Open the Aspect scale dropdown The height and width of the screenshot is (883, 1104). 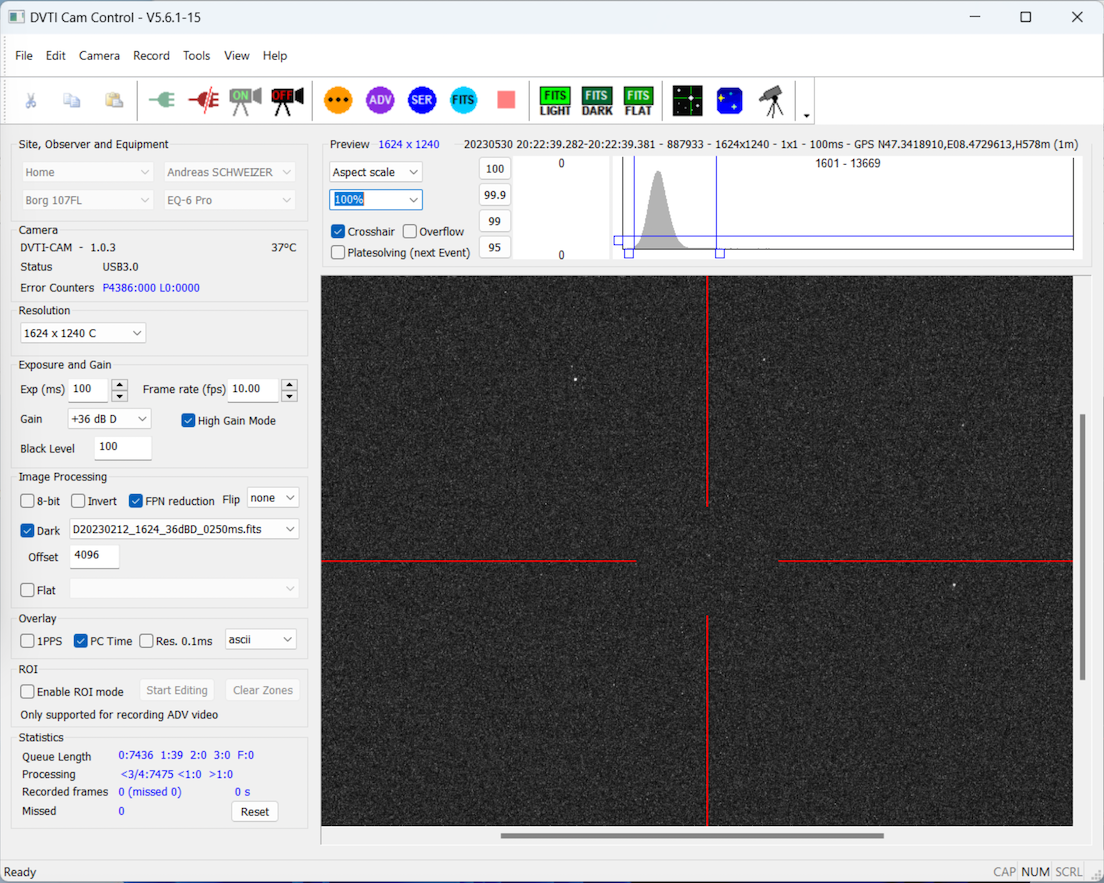coord(375,172)
